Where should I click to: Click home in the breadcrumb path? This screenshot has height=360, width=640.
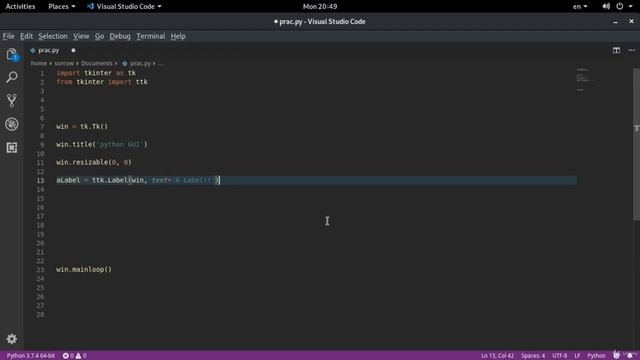tap(39, 63)
